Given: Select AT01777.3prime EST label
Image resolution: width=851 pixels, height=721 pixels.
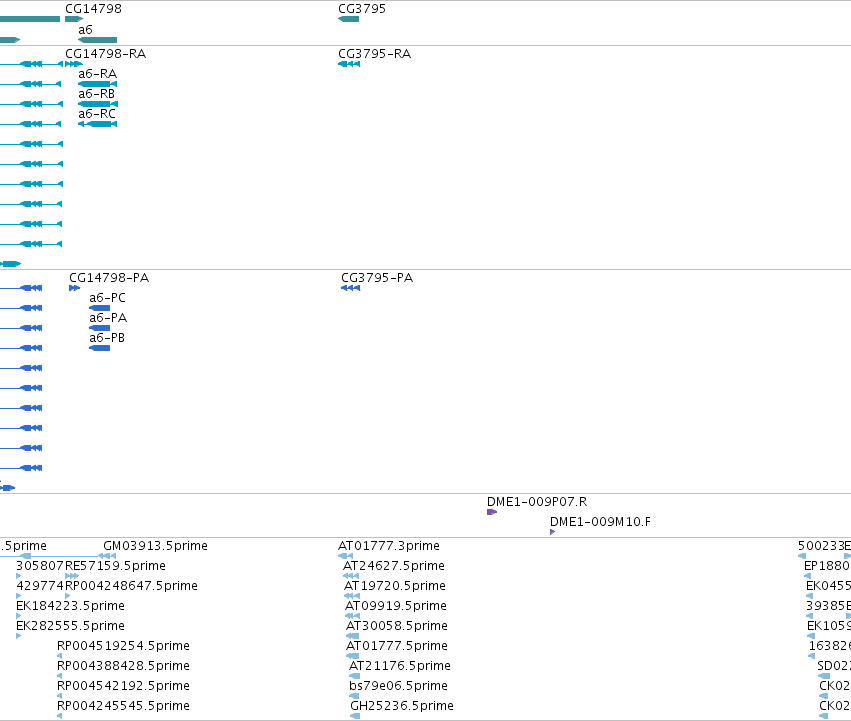Looking at the screenshot, I should point(389,546).
